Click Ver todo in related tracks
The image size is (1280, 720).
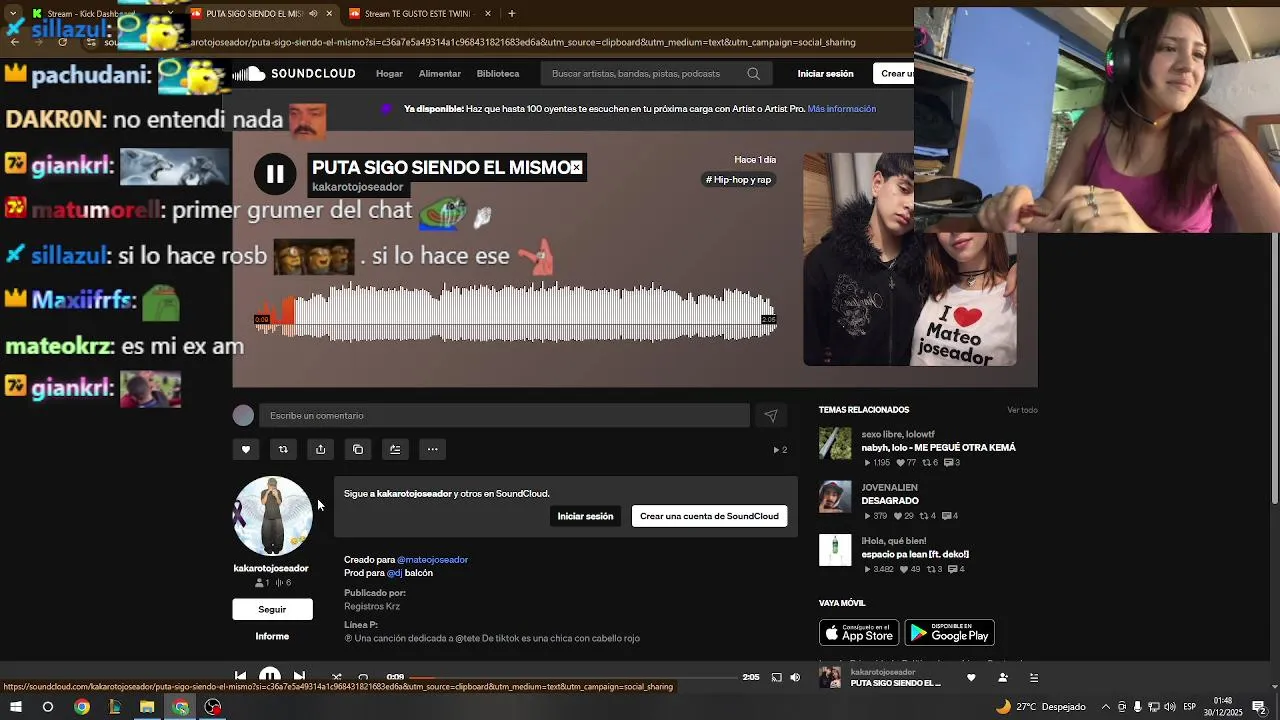tap(1022, 410)
